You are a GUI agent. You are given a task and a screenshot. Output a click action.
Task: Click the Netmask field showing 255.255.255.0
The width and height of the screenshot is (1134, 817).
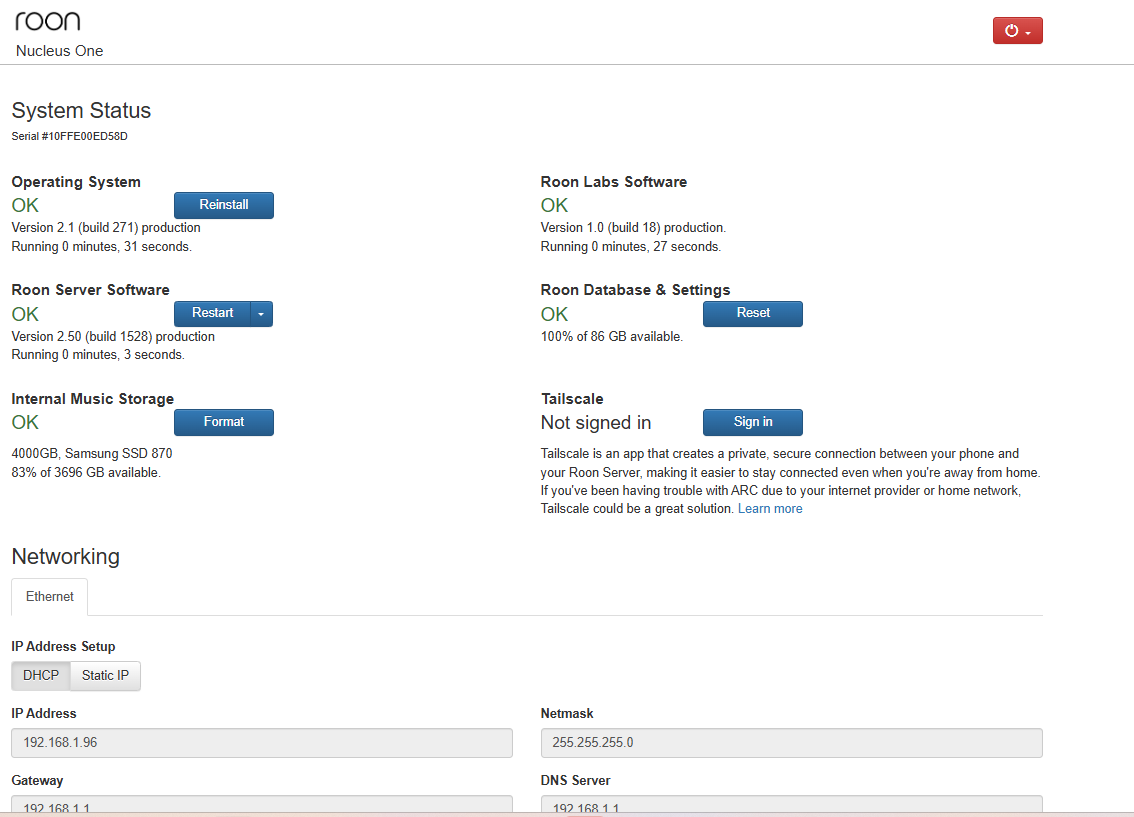point(792,743)
